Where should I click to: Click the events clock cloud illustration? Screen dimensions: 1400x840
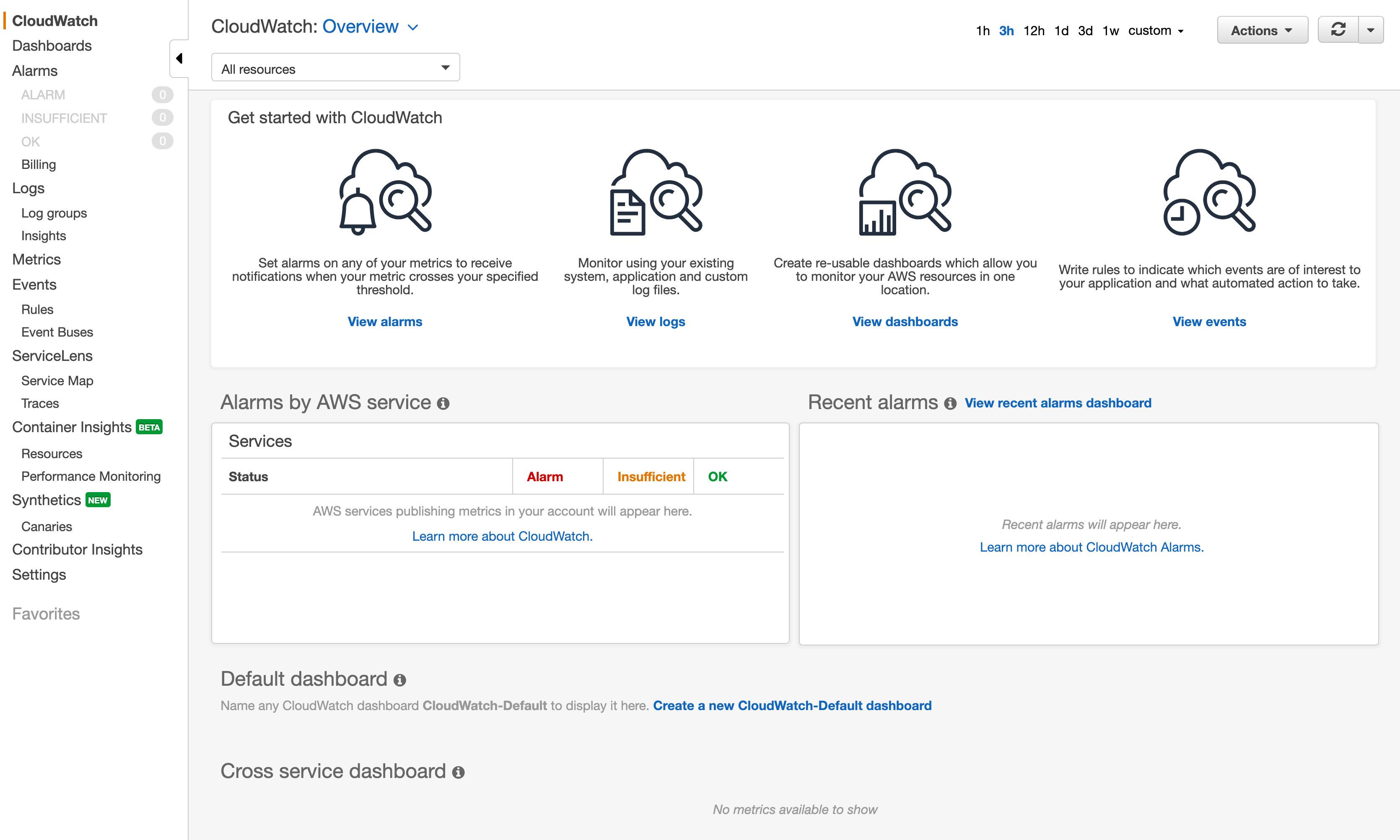pyautogui.click(x=1209, y=192)
